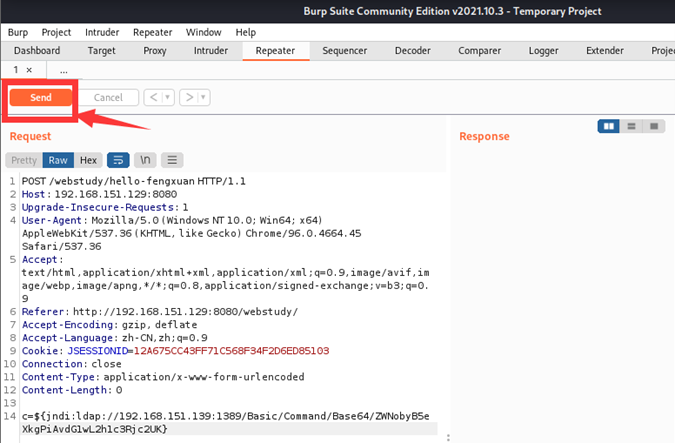Go back to previous request in history
Viewport: 675px width, 443px height.
[153, 97]
